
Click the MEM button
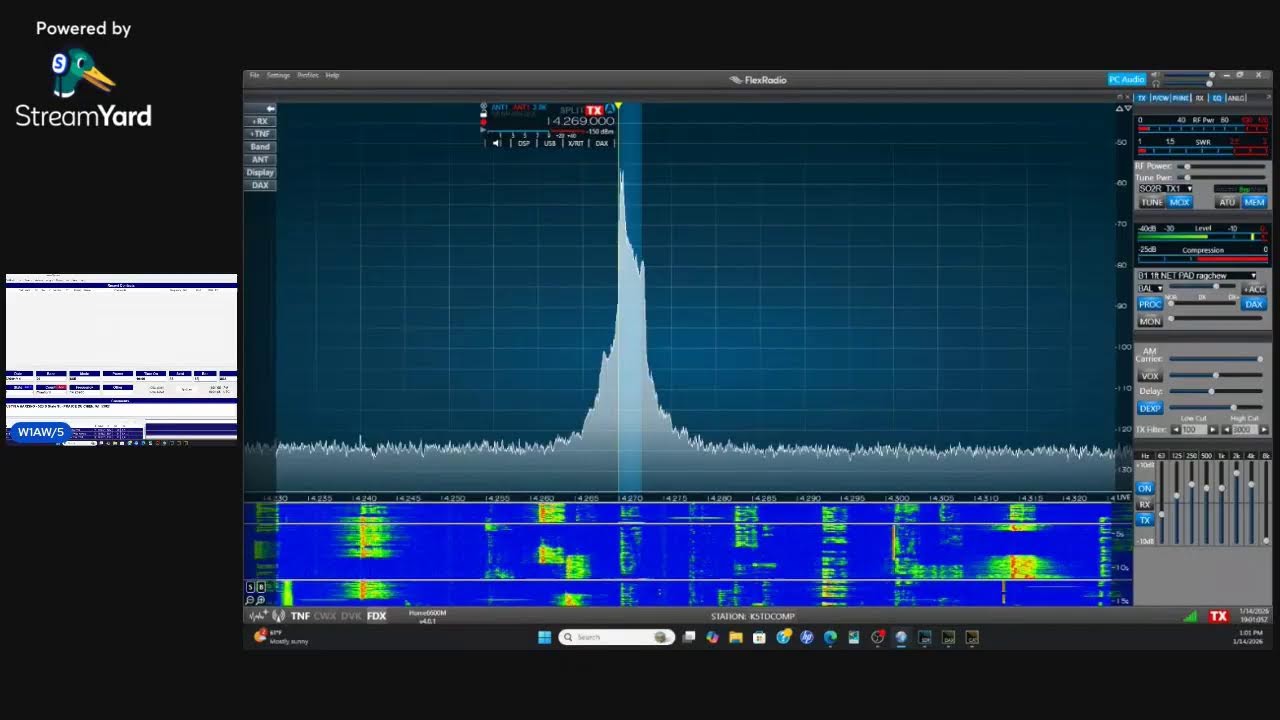pos(1254,202)
